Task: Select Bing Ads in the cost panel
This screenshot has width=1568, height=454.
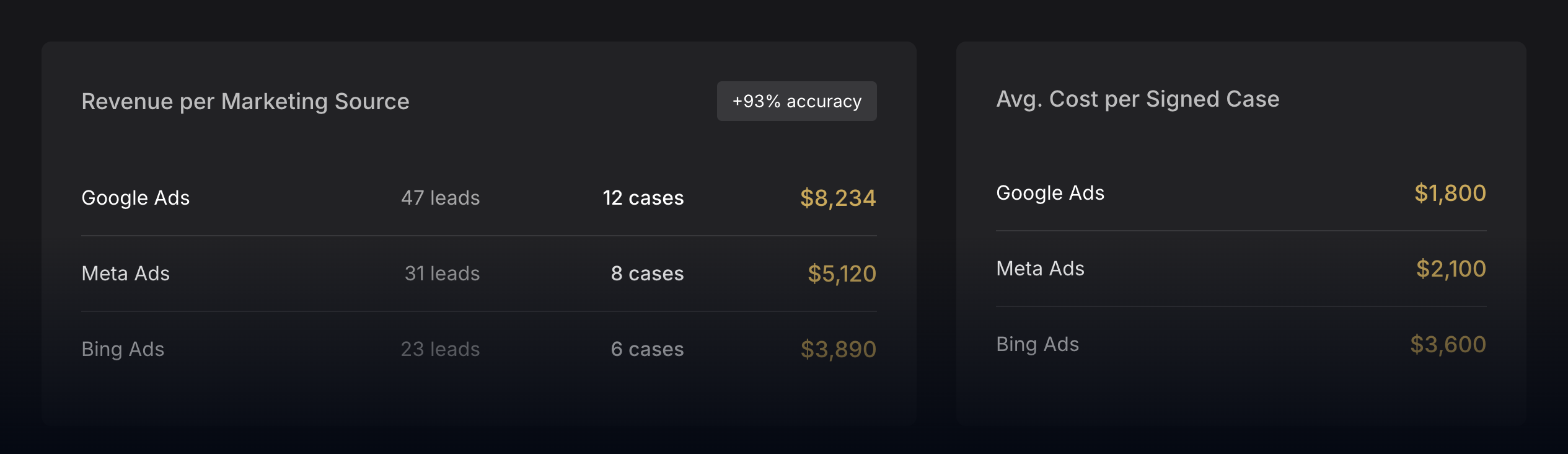Action: point(1037,344)
